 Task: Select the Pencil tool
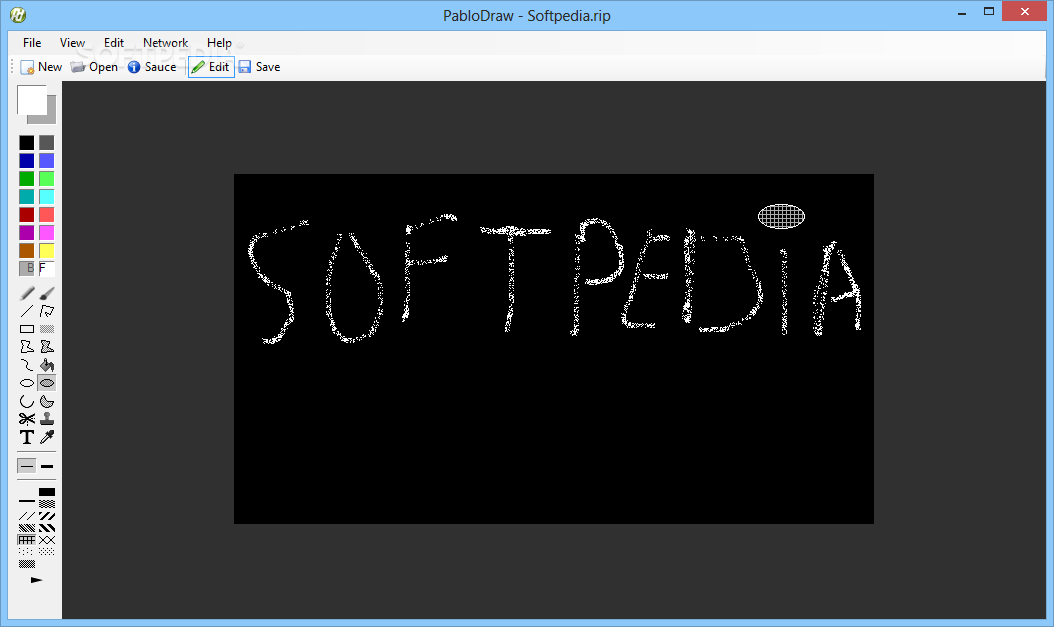point(27,293)
